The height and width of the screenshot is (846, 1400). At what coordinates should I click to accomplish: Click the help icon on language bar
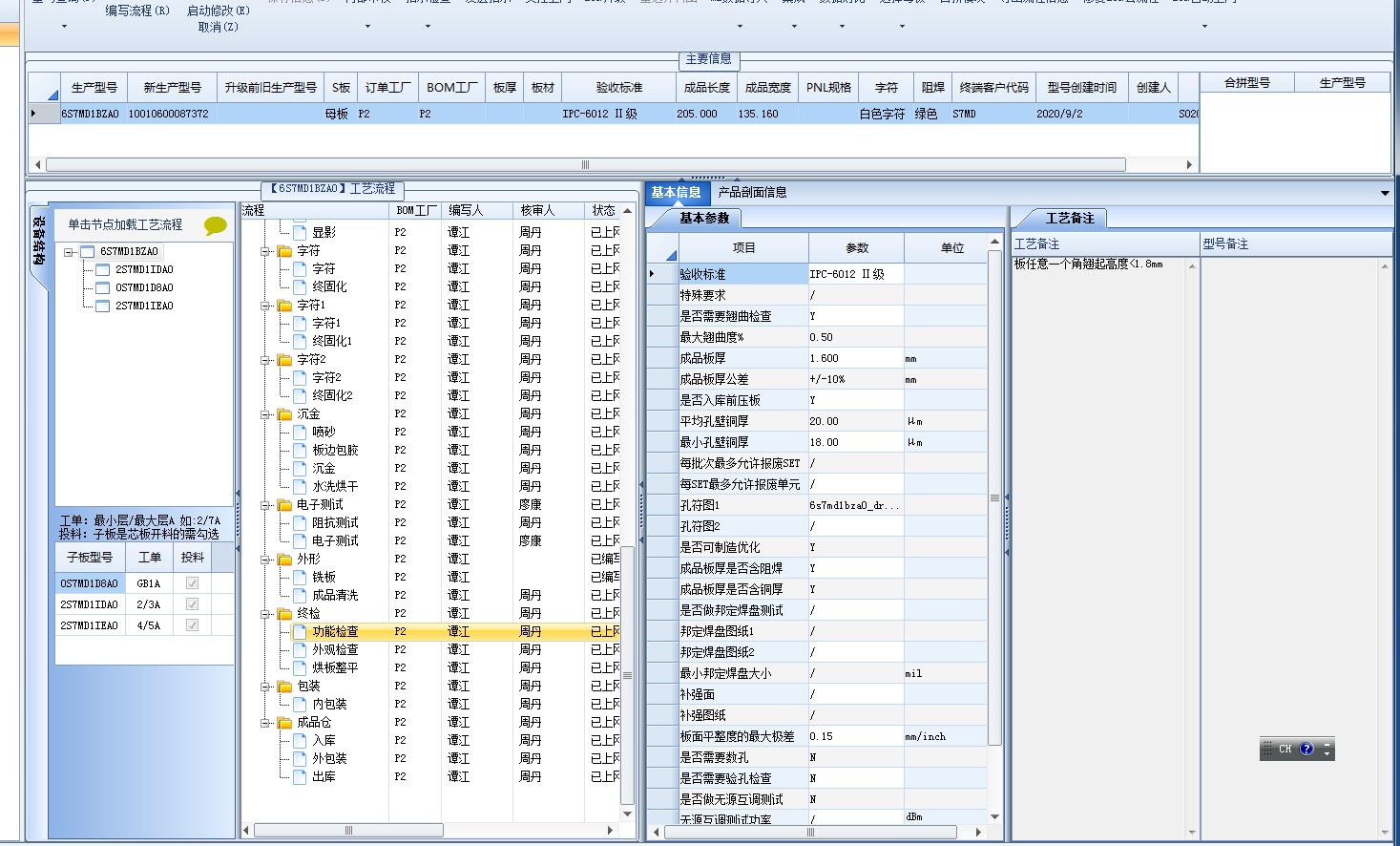(1306, 750)
